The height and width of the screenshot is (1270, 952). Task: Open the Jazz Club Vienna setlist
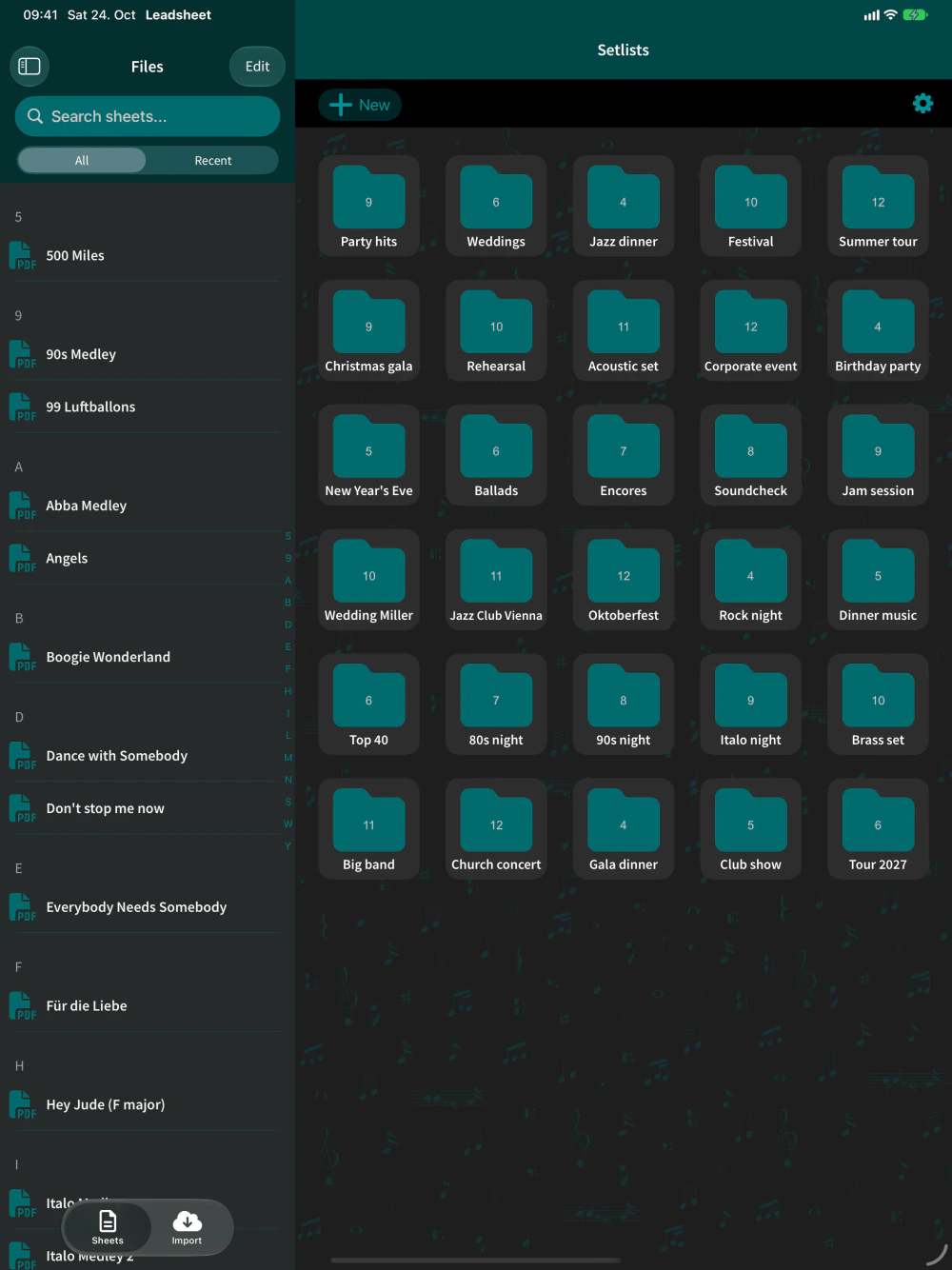496,581
